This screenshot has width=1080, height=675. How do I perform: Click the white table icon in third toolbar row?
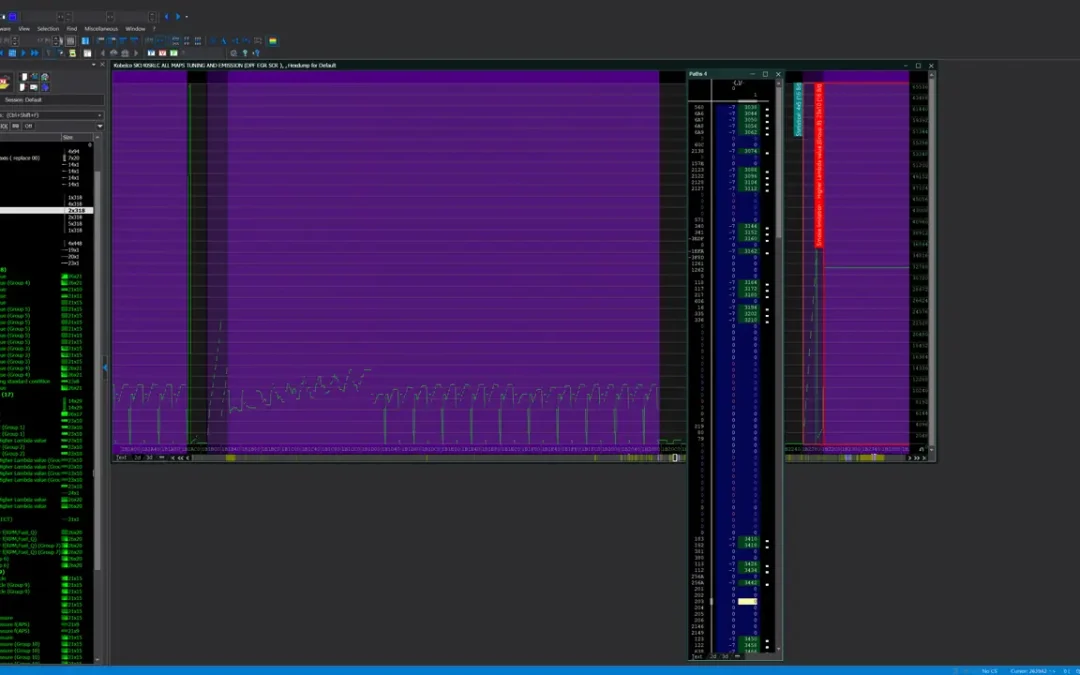(x=87, y=53)
